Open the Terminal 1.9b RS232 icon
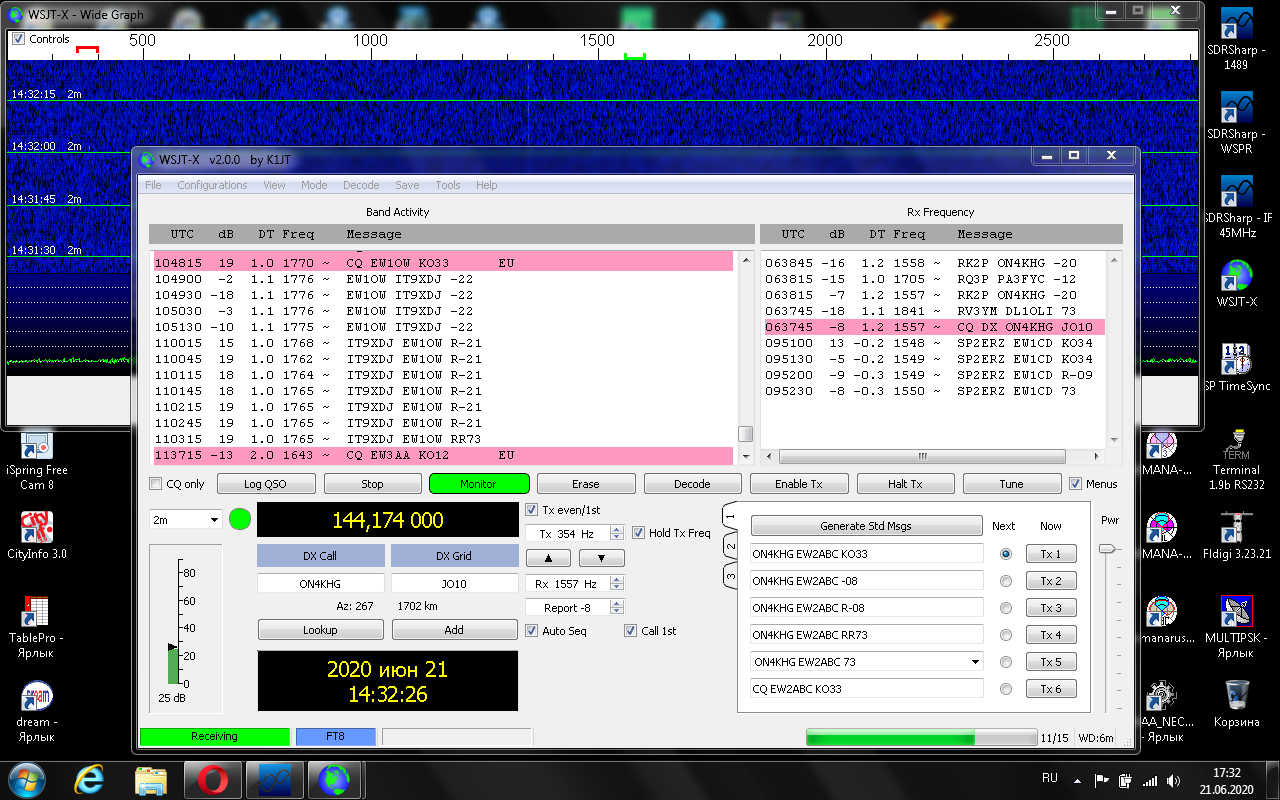 tap(1237, 443)
